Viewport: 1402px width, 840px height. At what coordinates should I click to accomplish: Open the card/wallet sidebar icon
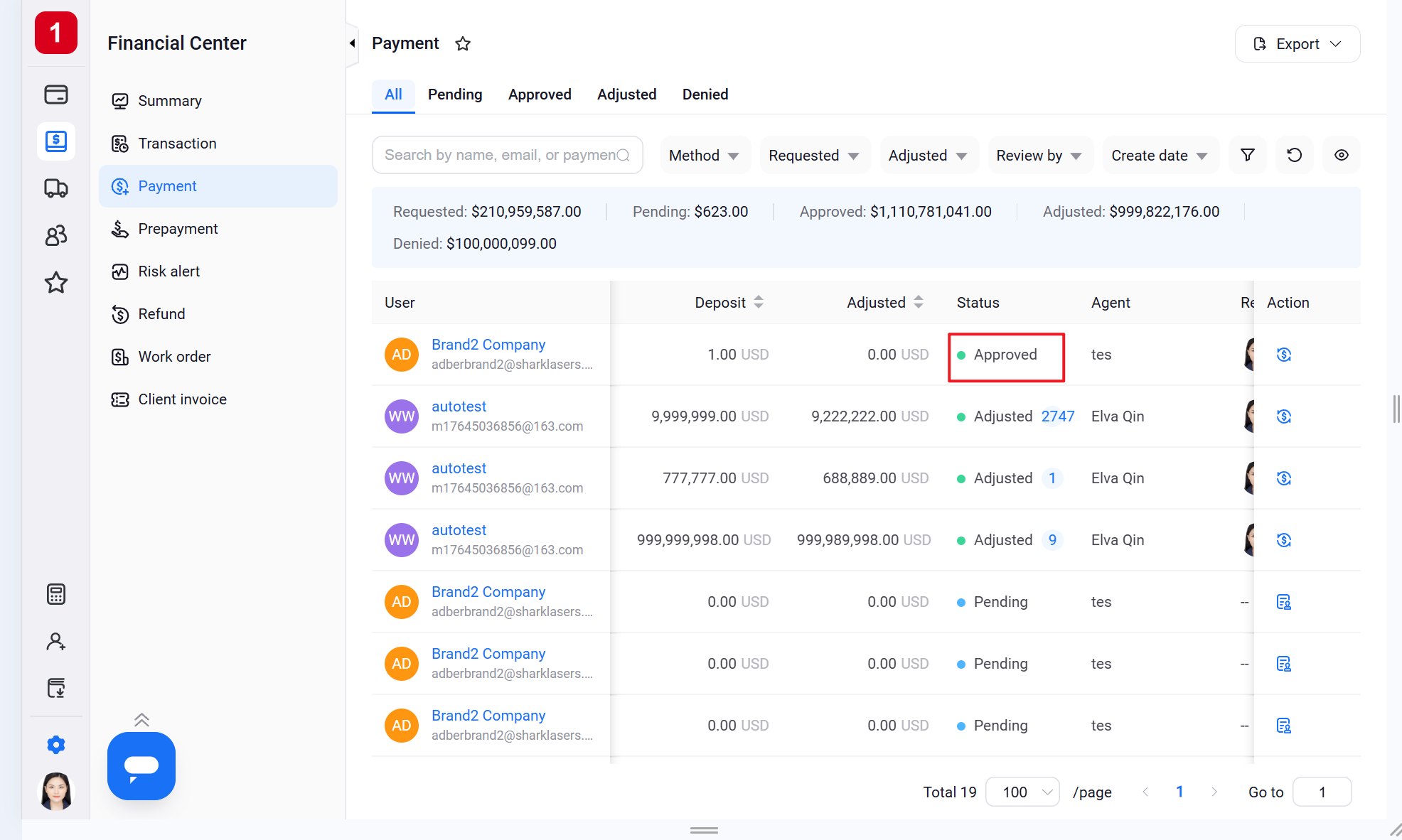click(x=56, y=94)
